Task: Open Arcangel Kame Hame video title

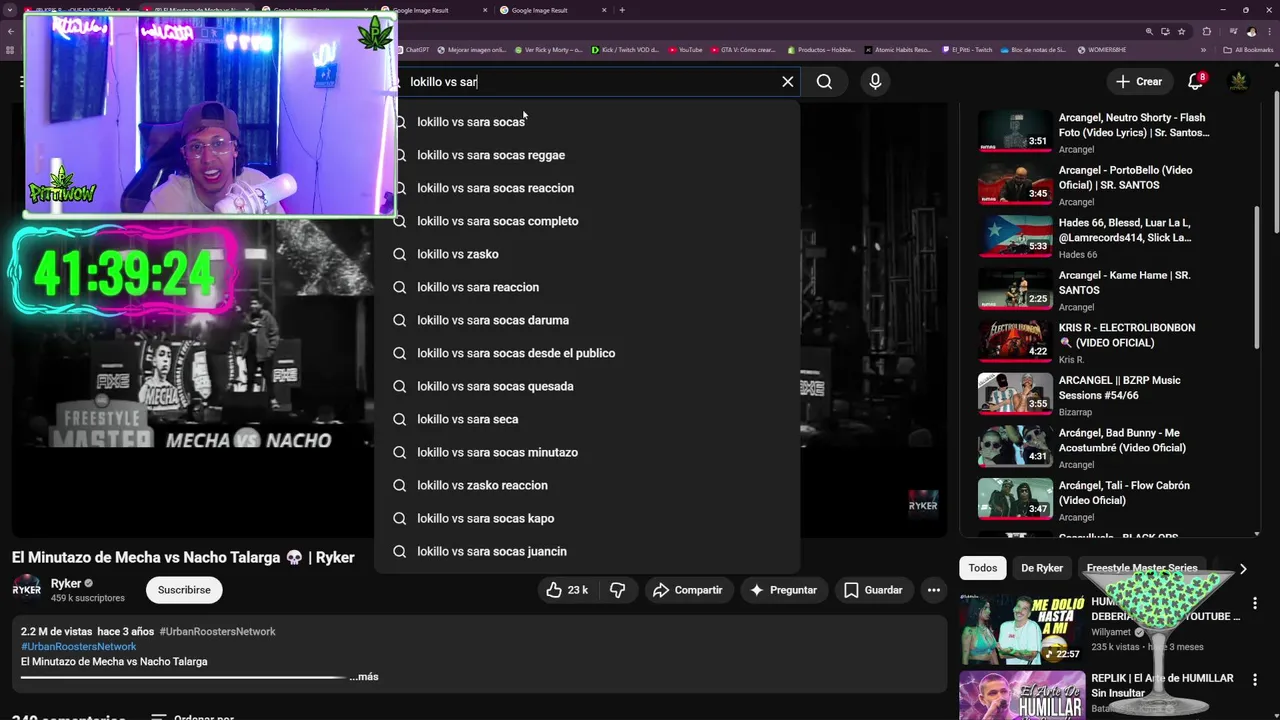Action: (x=1125, y=282)
